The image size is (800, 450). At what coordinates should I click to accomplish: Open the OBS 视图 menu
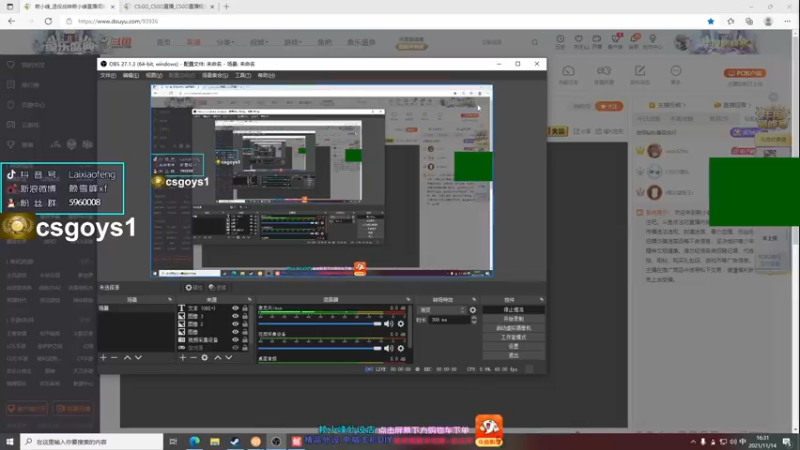[154, 75]
